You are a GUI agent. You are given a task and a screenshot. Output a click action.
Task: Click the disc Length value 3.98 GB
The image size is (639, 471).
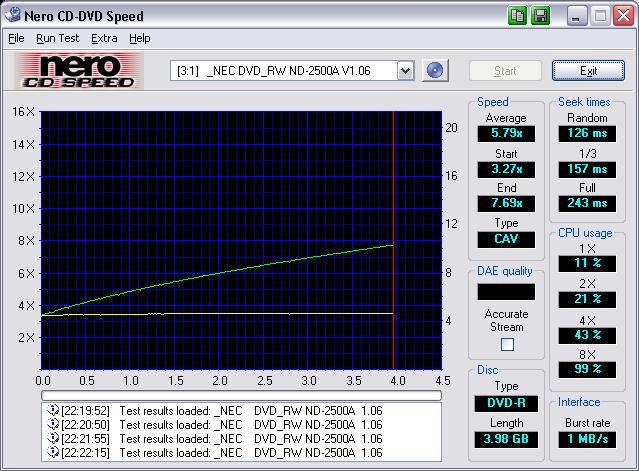pos(506,439)
